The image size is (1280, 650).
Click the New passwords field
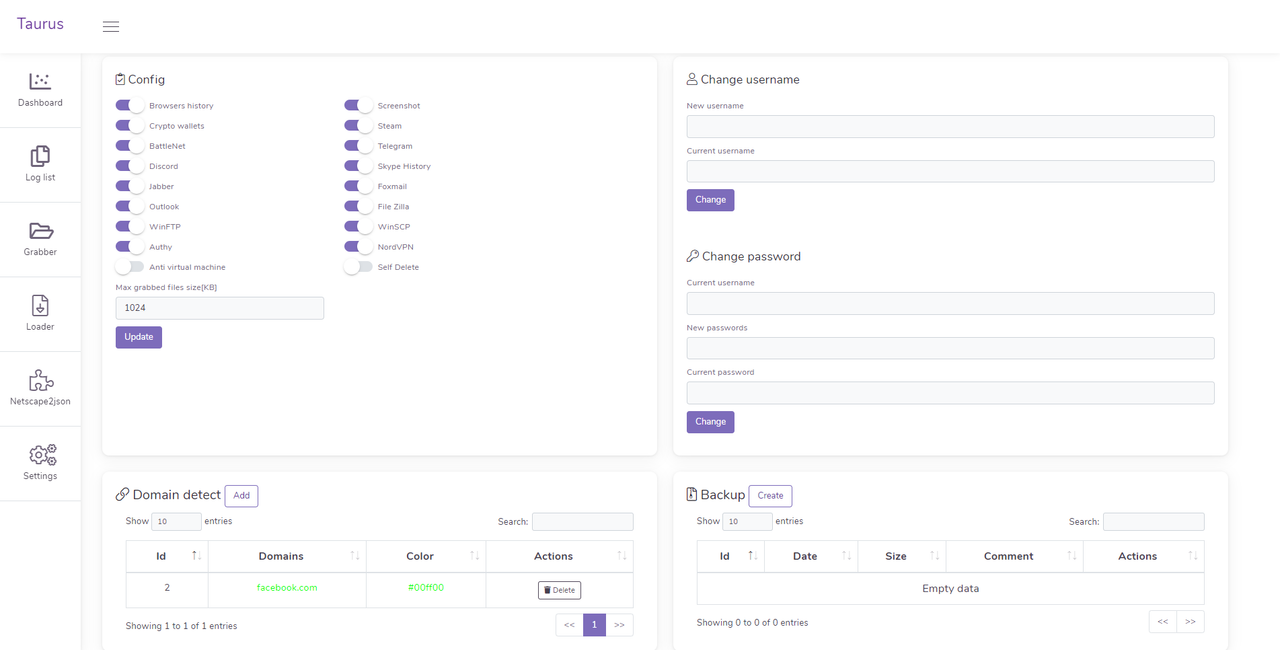pyautogui.click(x=950, y=348)
